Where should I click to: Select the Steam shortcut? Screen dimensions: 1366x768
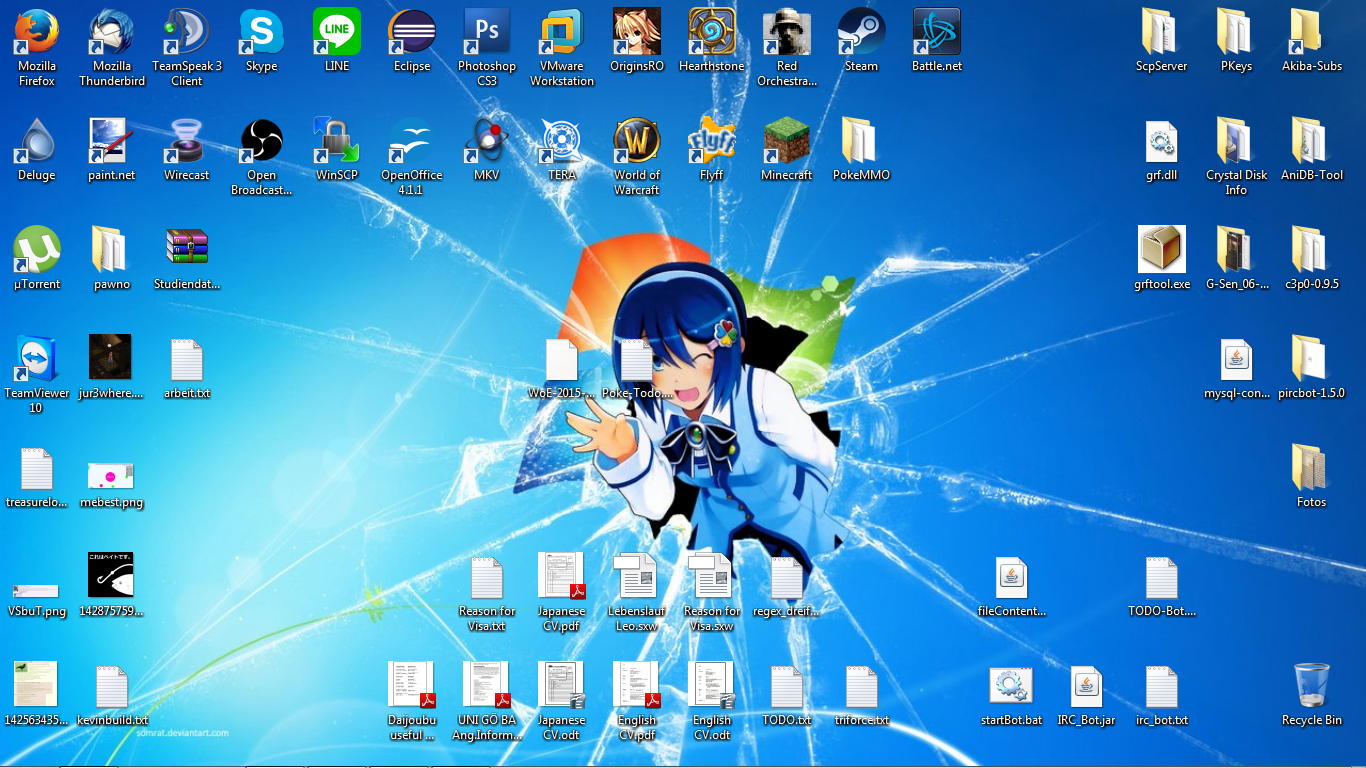click(861, 33)
